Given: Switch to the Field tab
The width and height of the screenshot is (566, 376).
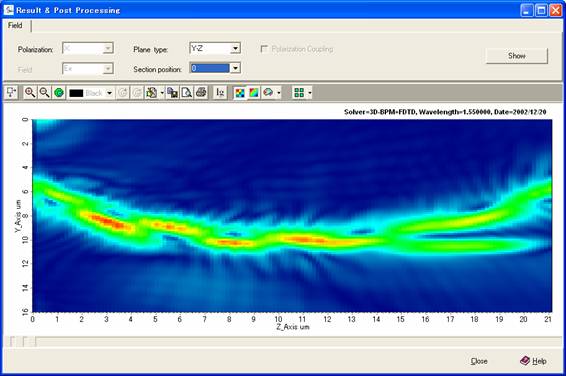Looking at the screenshot, I should (15, 25).
